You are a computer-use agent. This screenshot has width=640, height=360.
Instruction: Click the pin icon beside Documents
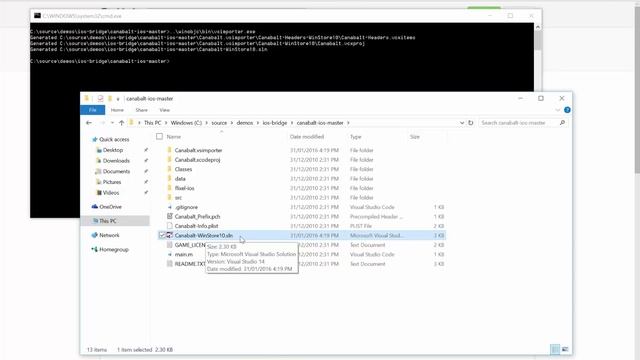[146, 171]
